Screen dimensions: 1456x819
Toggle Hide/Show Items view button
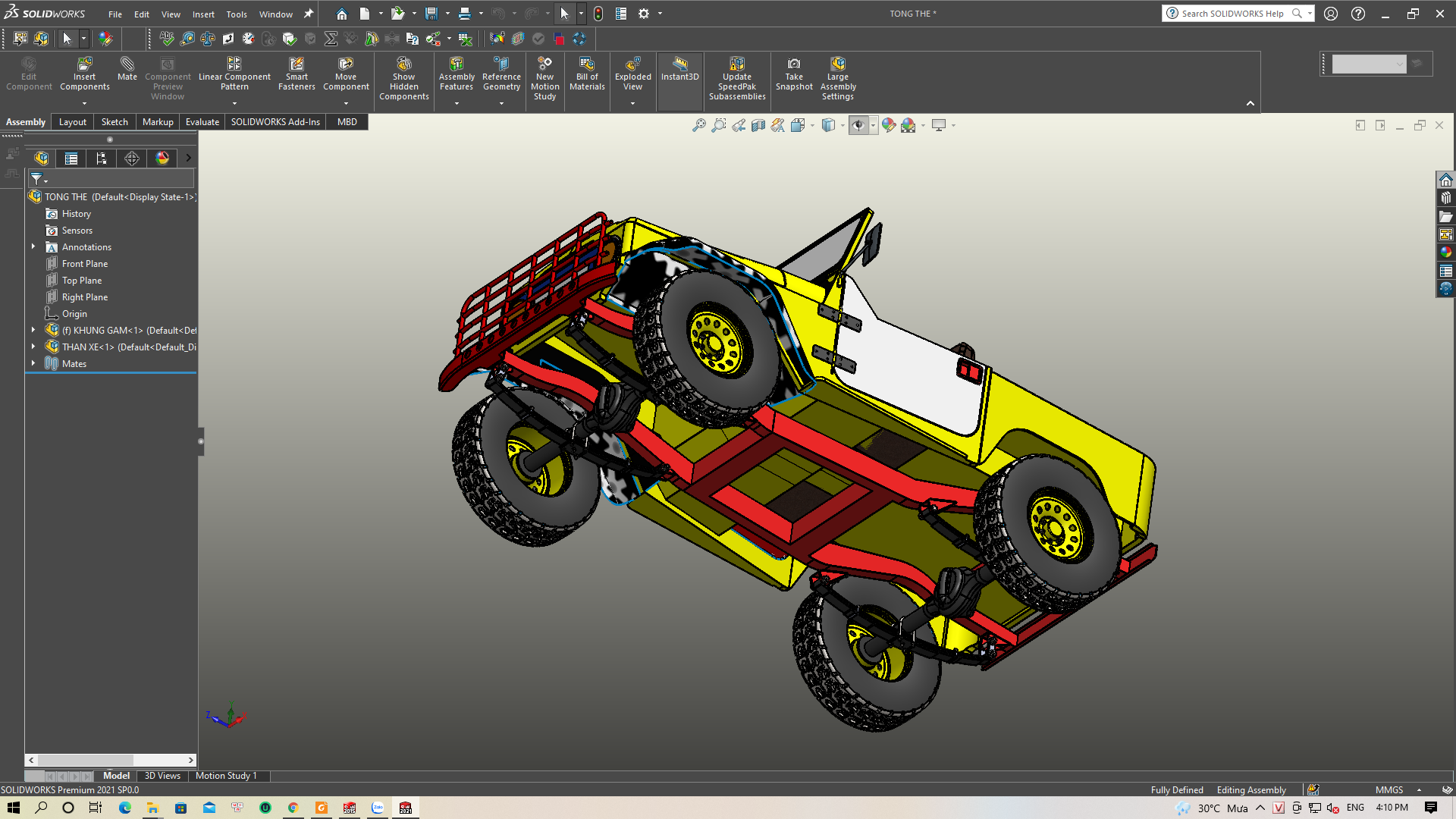coord(858,125)
